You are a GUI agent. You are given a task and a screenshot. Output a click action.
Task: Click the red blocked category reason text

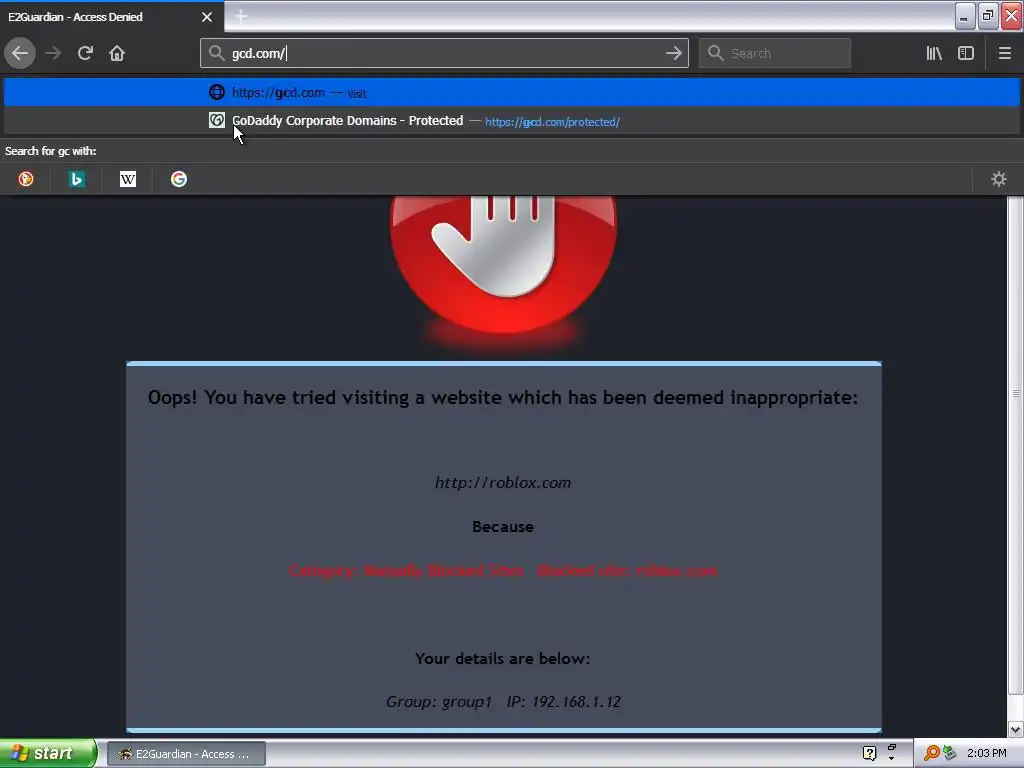503,570
